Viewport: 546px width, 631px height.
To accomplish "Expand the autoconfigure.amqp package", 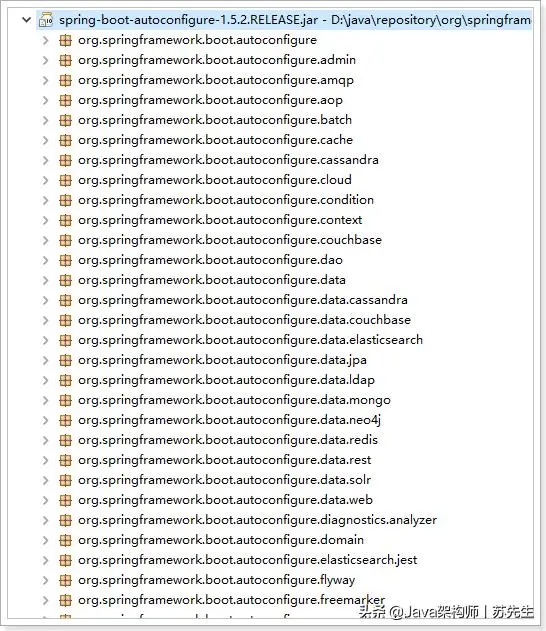I will (x=45, y=80).
